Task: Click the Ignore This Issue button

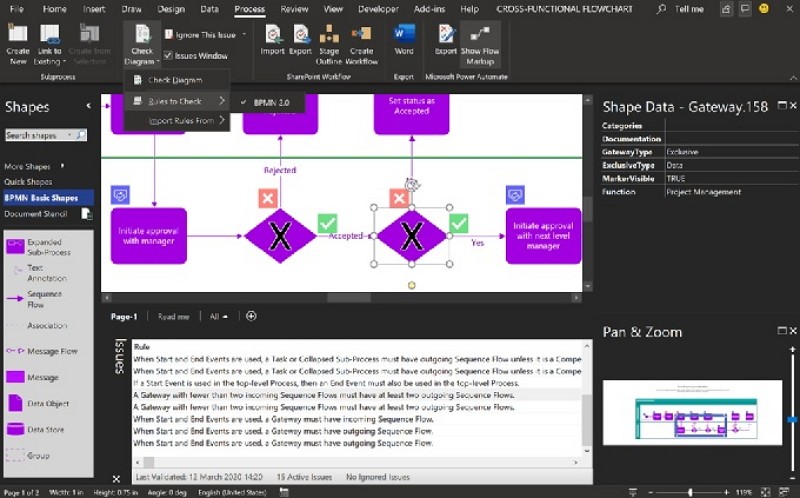Action: (x=201, y=35)
